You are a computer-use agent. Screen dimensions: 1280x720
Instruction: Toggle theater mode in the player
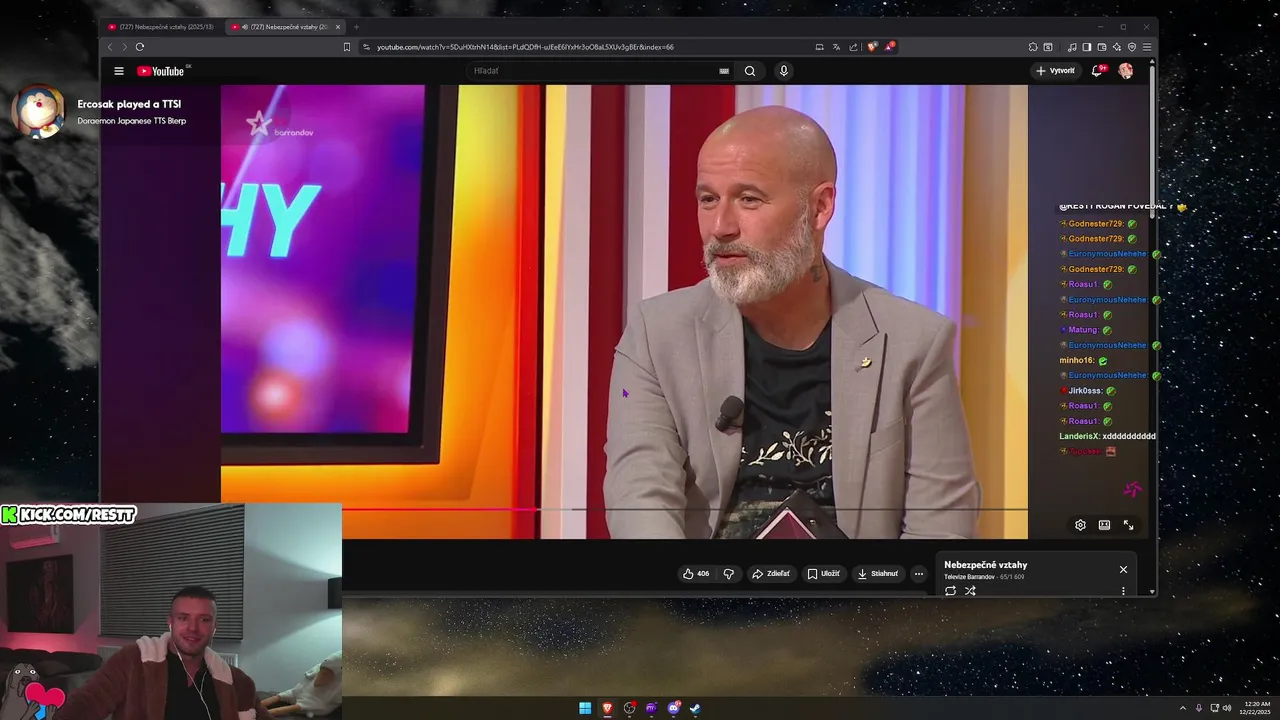(1104, 525)
